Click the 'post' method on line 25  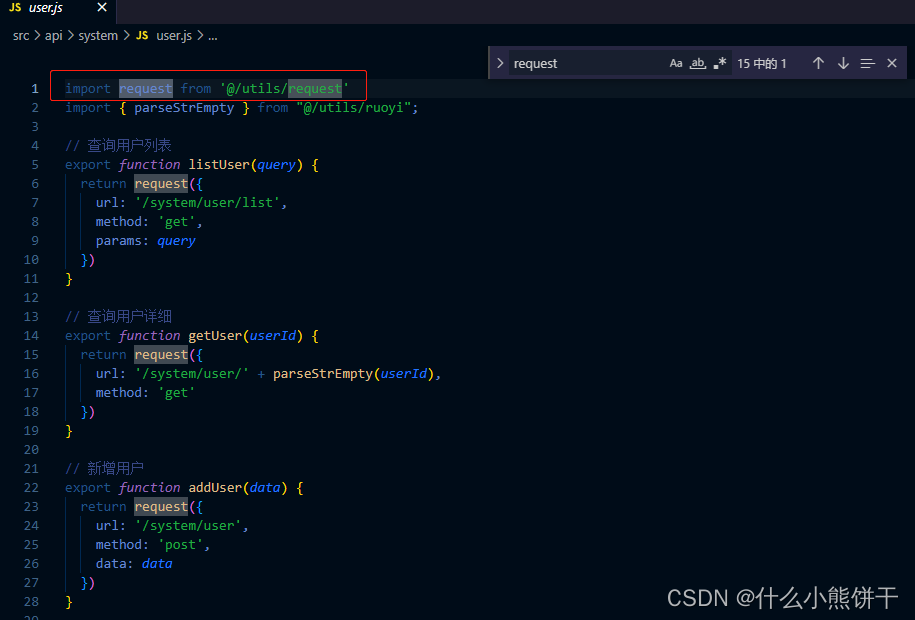point(180,545)
